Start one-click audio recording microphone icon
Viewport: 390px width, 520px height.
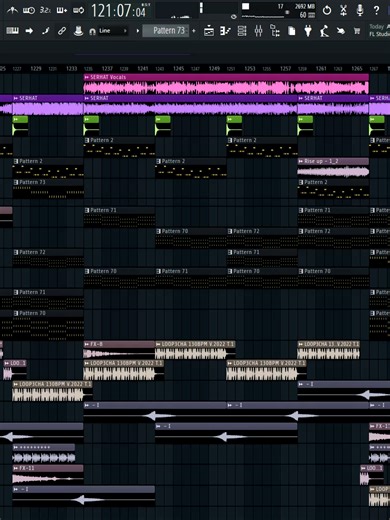pos(360,10)
